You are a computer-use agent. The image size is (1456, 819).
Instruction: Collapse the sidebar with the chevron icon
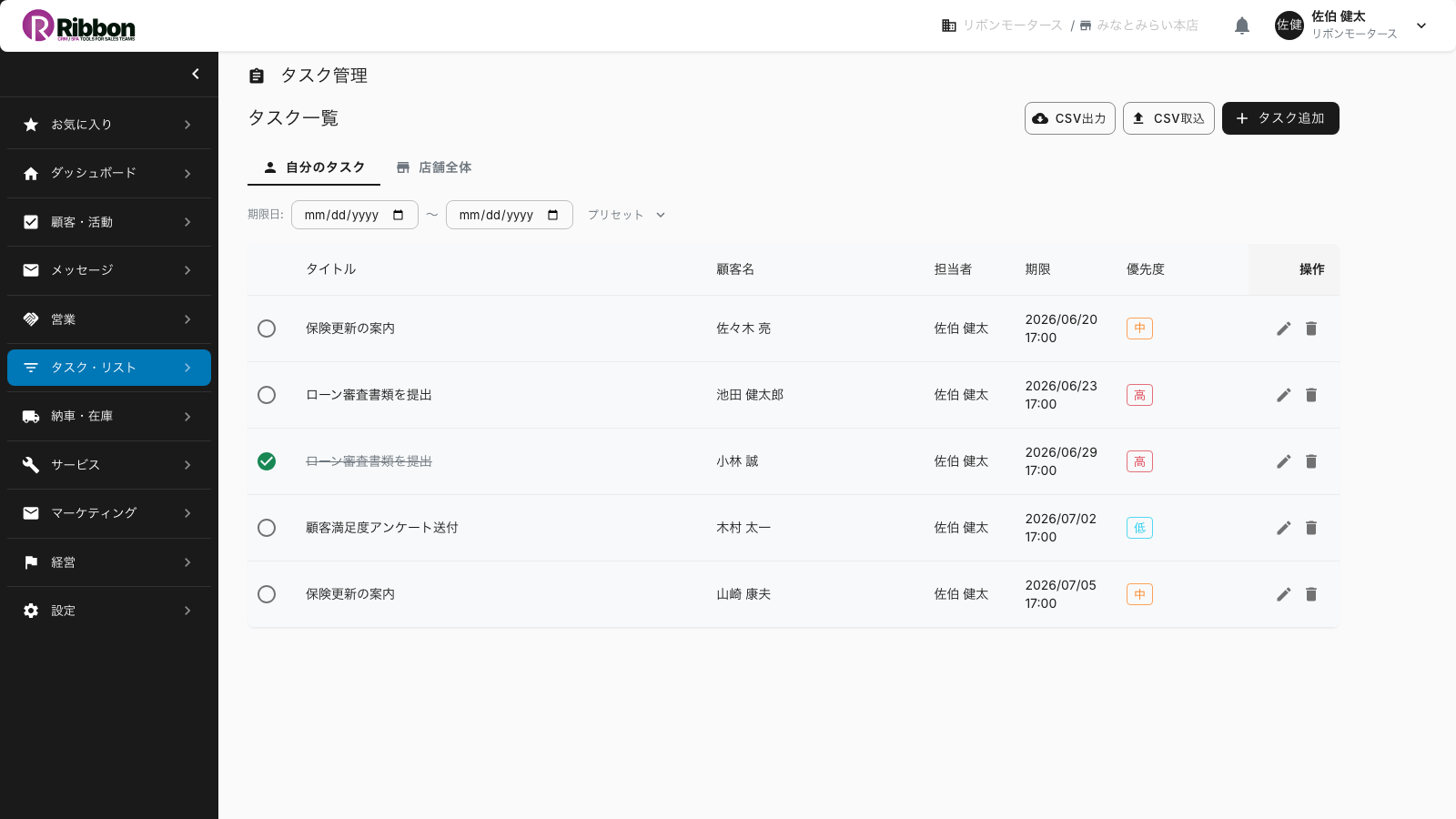click(x=196, y=74)
